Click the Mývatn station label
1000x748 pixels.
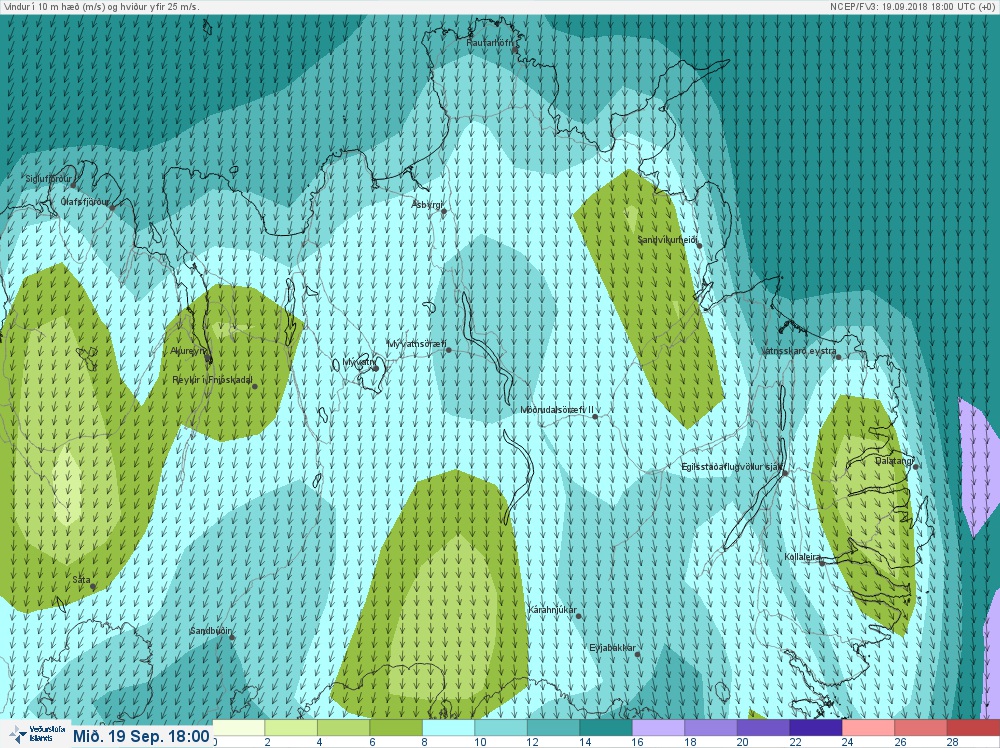(360, 362)
